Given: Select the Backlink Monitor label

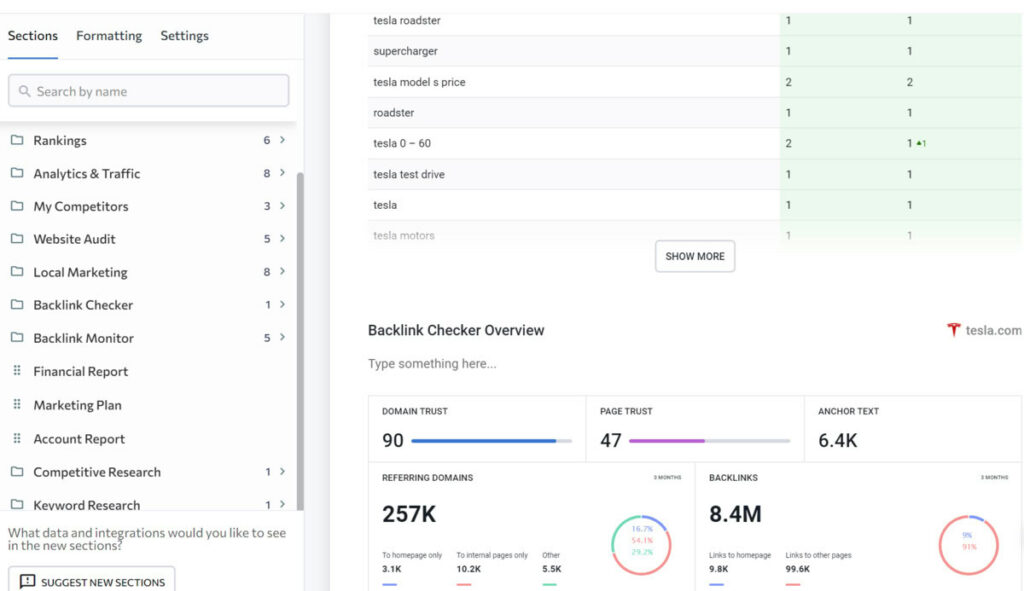Looking at the screenshot, I should 84,338.
